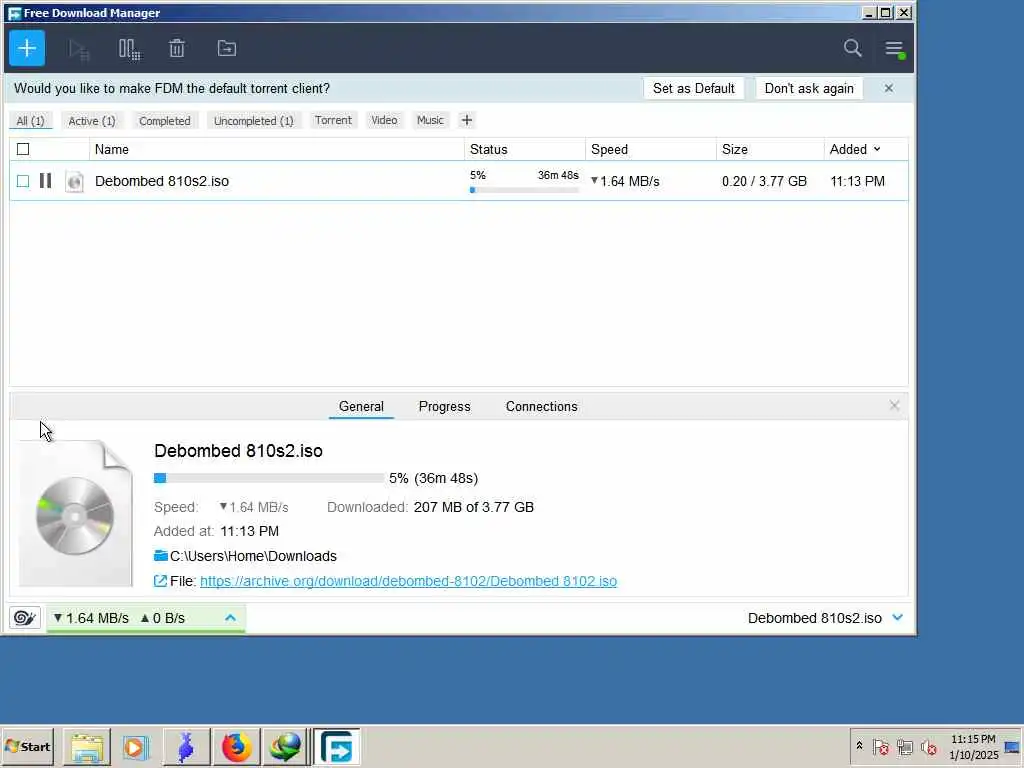Filter by the Music tag
Image resolution: width=1024 pixels, height=768 pixels.
coord(430,120)
